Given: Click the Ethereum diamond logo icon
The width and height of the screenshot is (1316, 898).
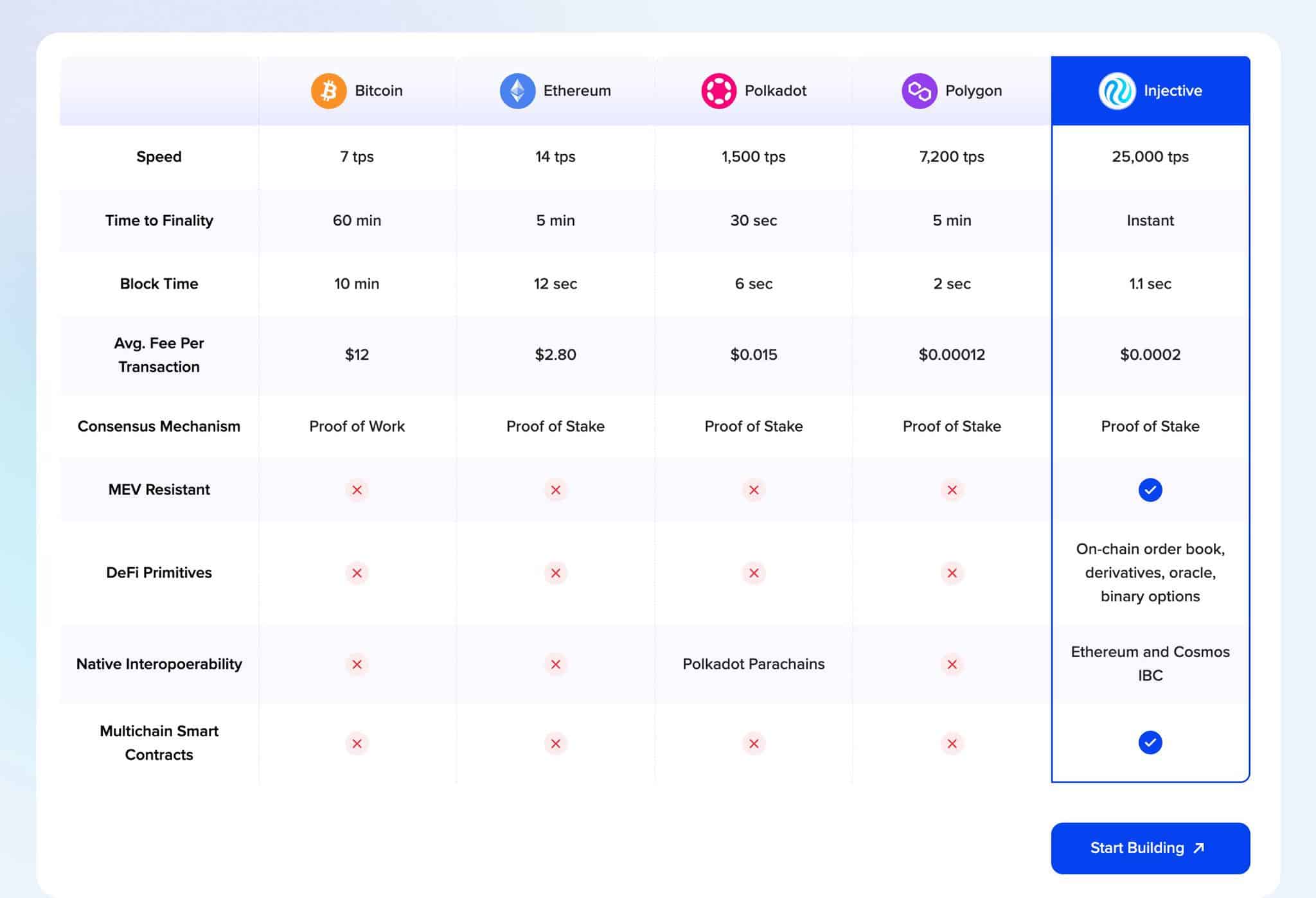Looking at the screenshot, I should click(x=517, y=91).
